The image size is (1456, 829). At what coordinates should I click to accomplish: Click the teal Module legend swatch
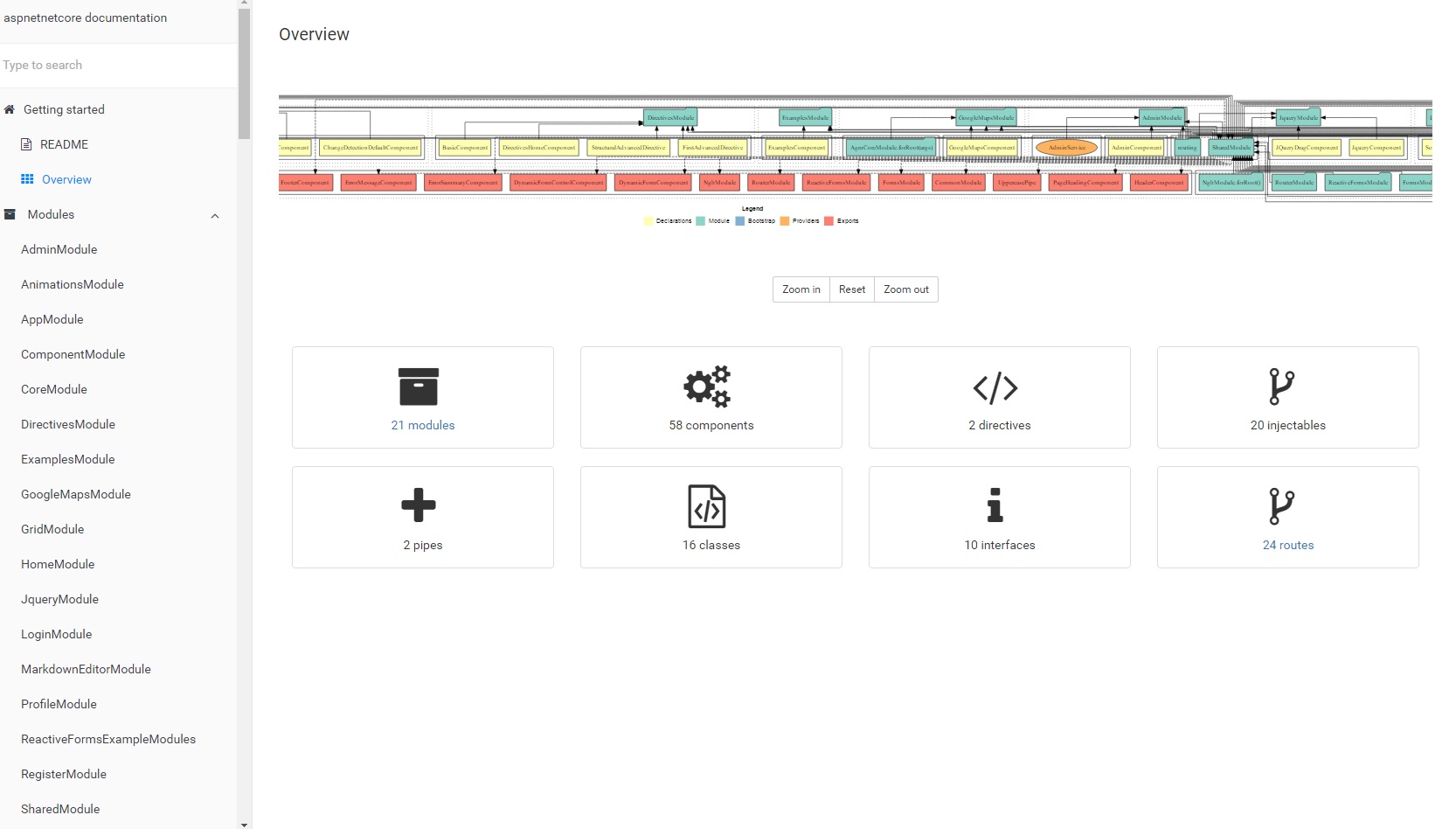coord(700,221)
